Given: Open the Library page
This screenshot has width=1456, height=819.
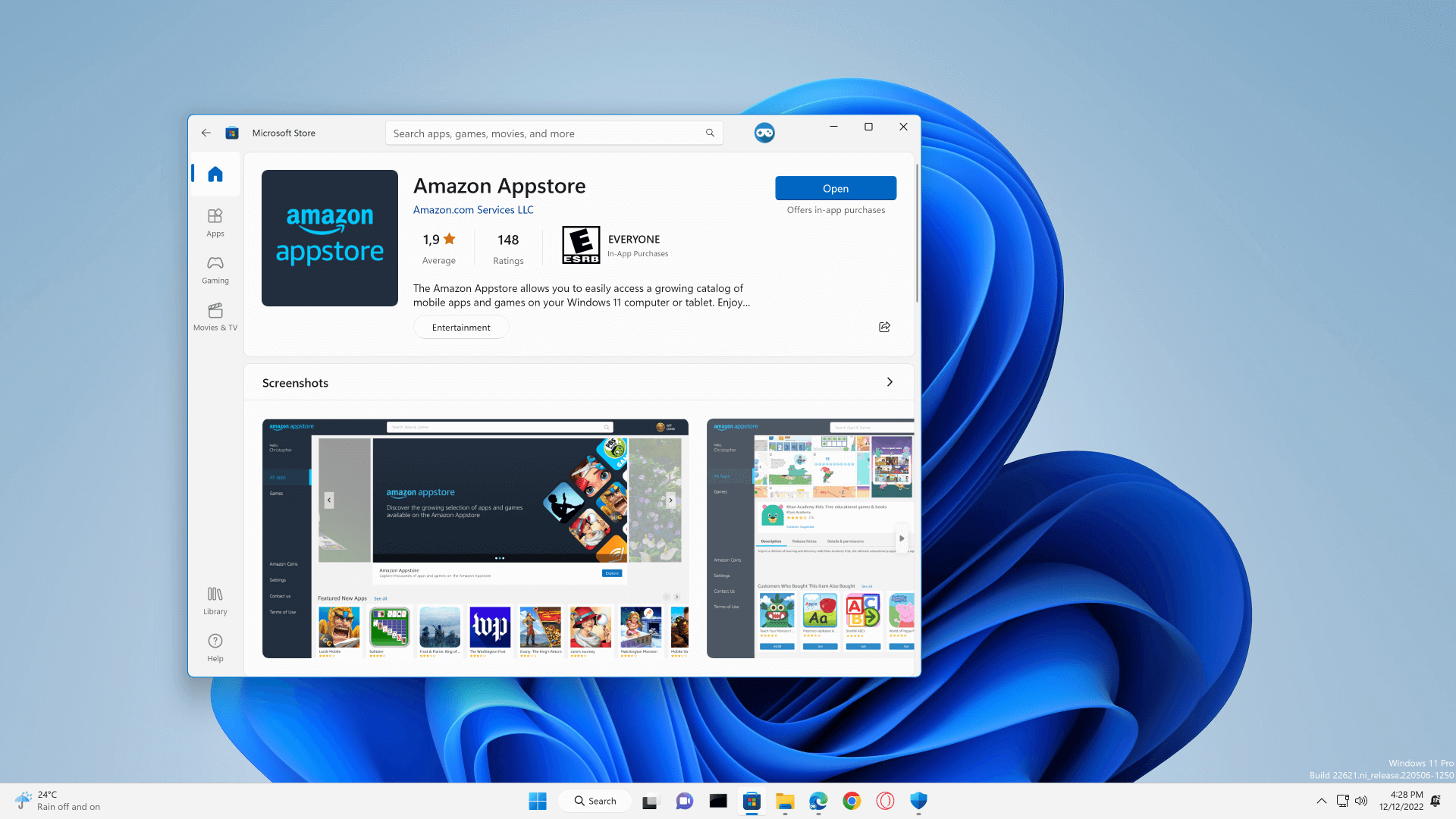Looking at the screenshot, I should (215, 600).
